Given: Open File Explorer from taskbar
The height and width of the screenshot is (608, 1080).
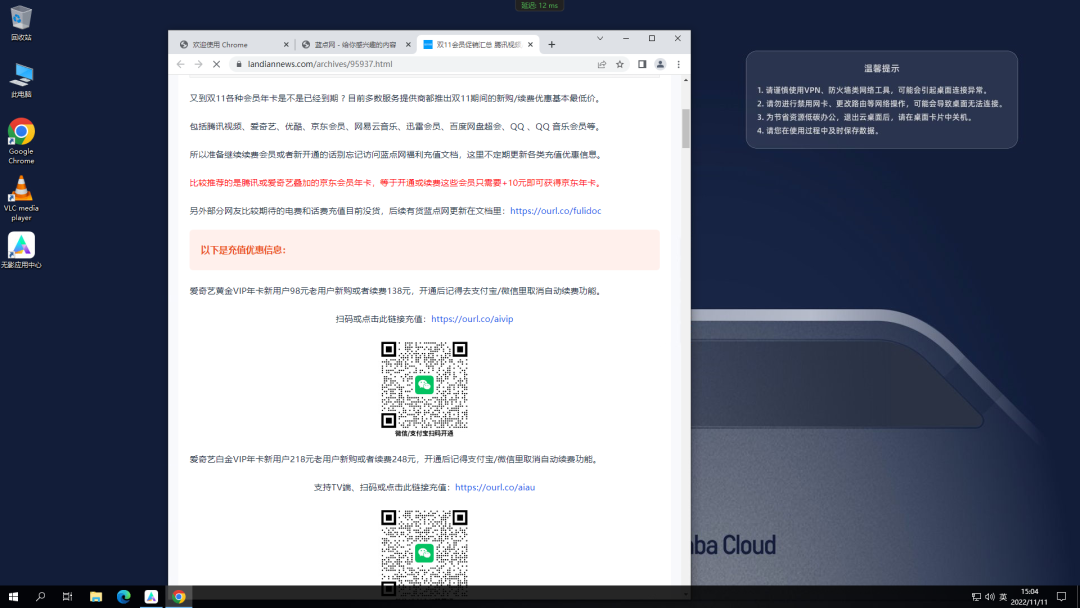Looking at the screenshot, I should tap(96, 597).
